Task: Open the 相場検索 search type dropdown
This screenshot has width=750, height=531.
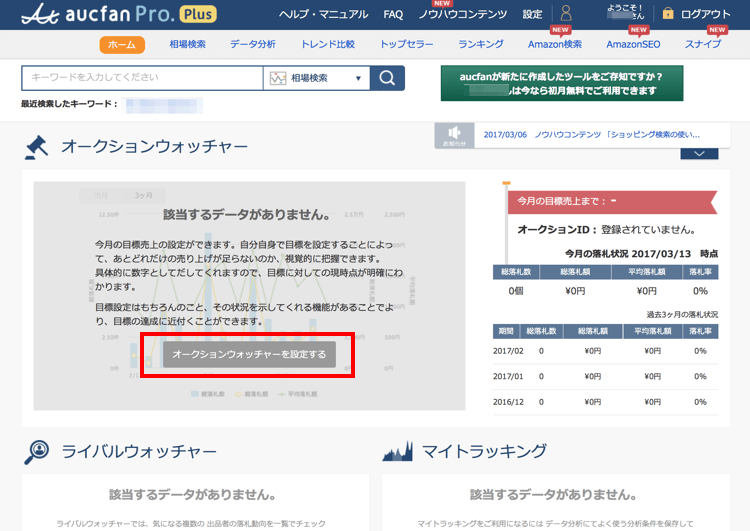Action: click(x=316, y=78)
